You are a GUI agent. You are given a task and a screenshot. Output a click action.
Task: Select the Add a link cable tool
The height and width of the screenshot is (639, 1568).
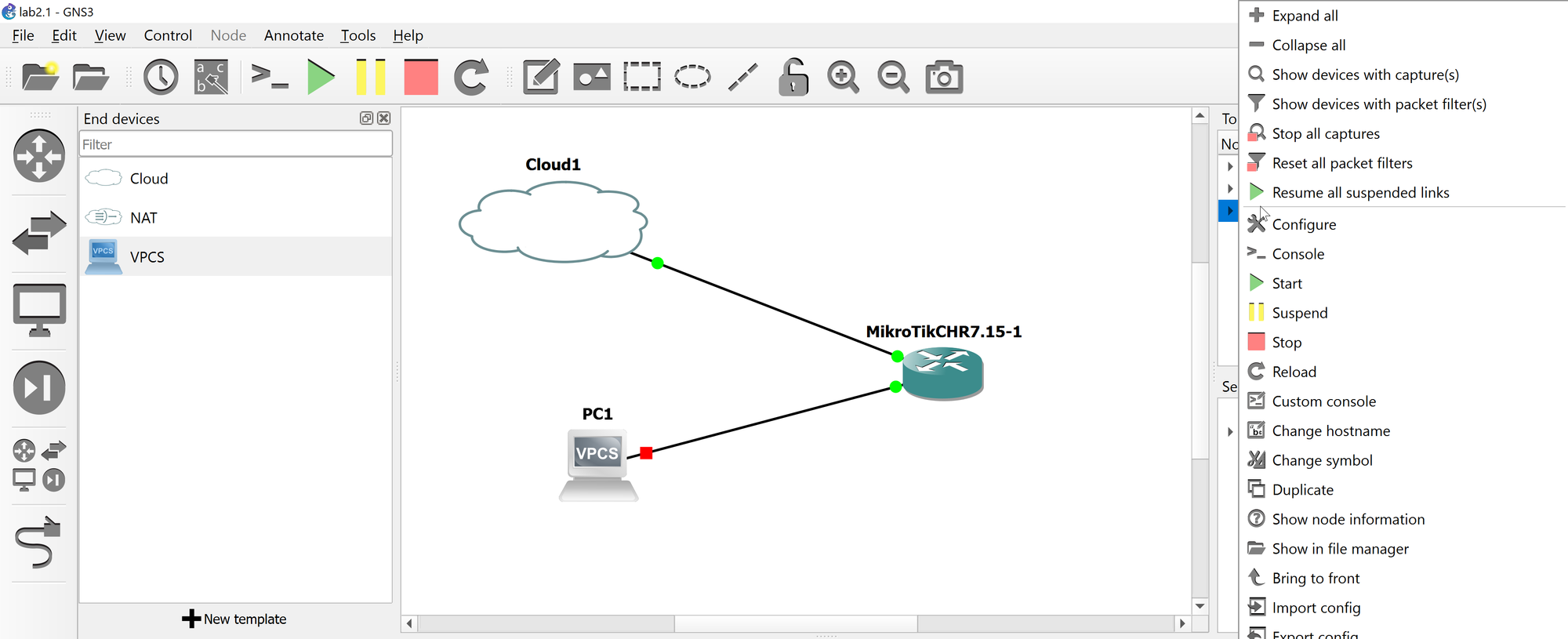coord(38,542)
